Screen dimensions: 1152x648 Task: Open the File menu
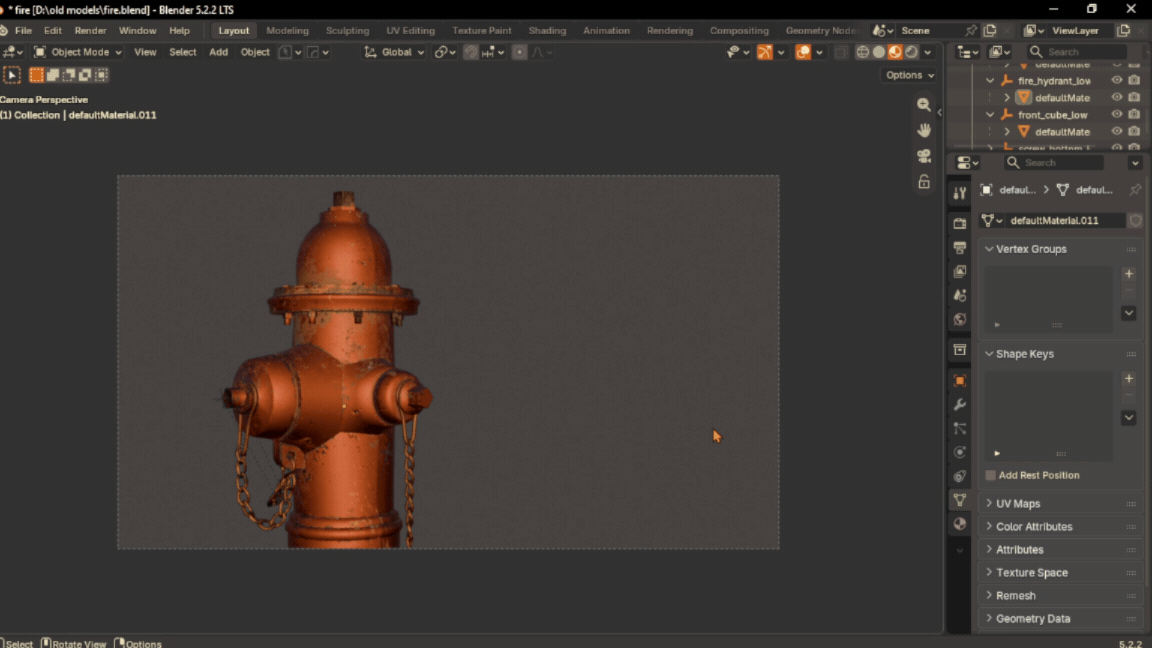click(x=24, y=31)
